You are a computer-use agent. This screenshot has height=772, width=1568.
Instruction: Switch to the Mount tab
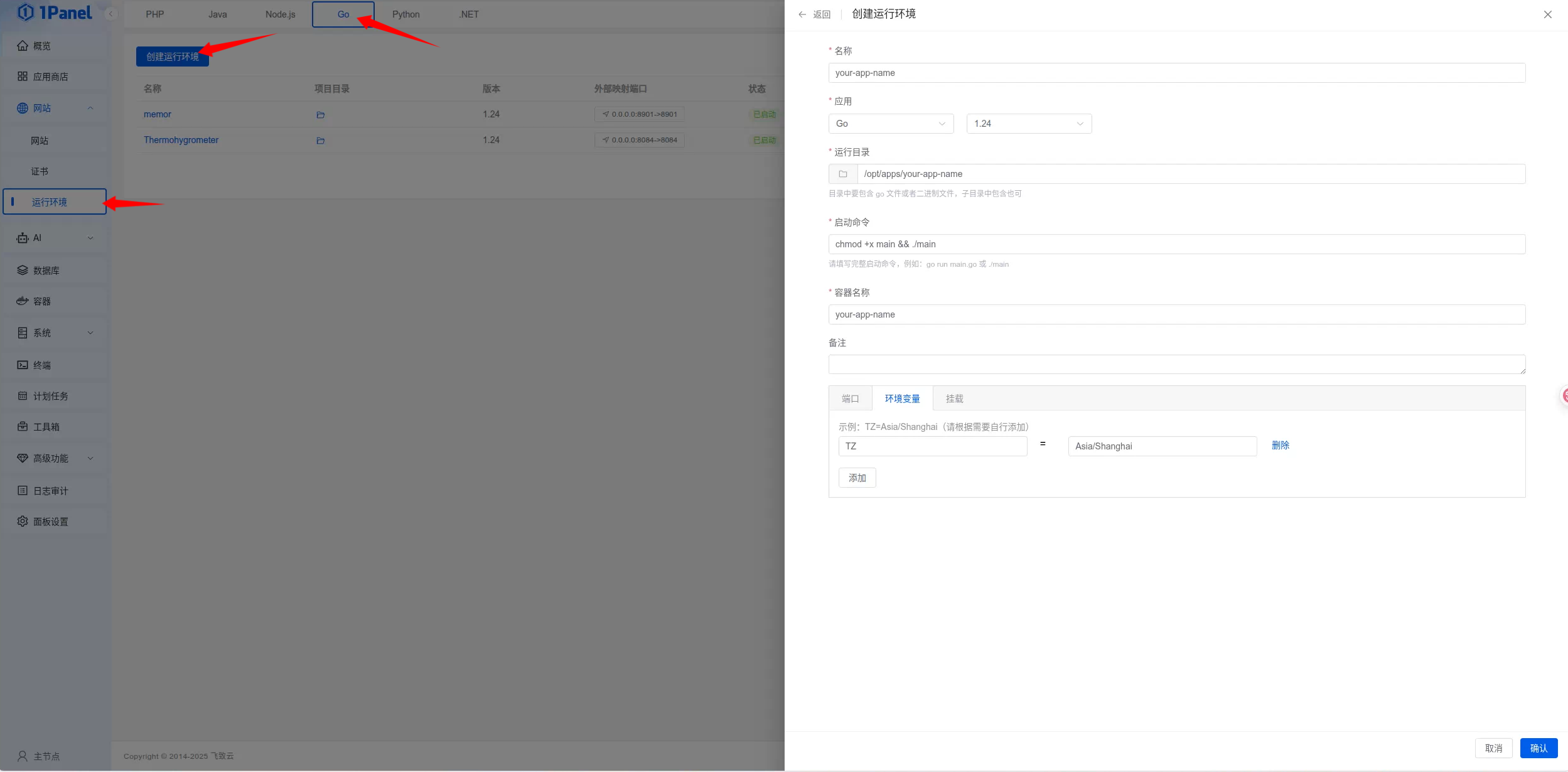pyautogui.click(x=954, y=399)
